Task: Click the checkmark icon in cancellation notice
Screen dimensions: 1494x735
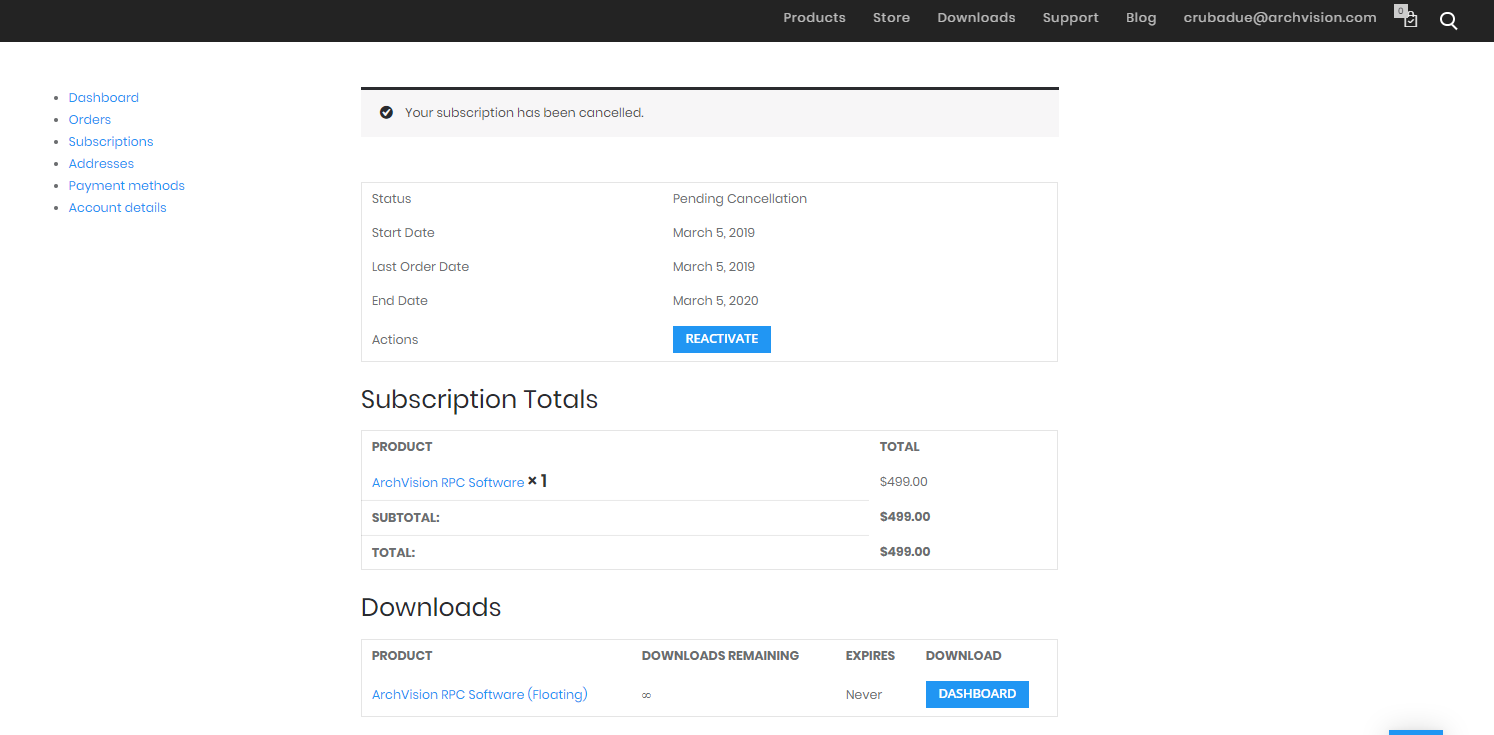Action: tap(386, 113)
